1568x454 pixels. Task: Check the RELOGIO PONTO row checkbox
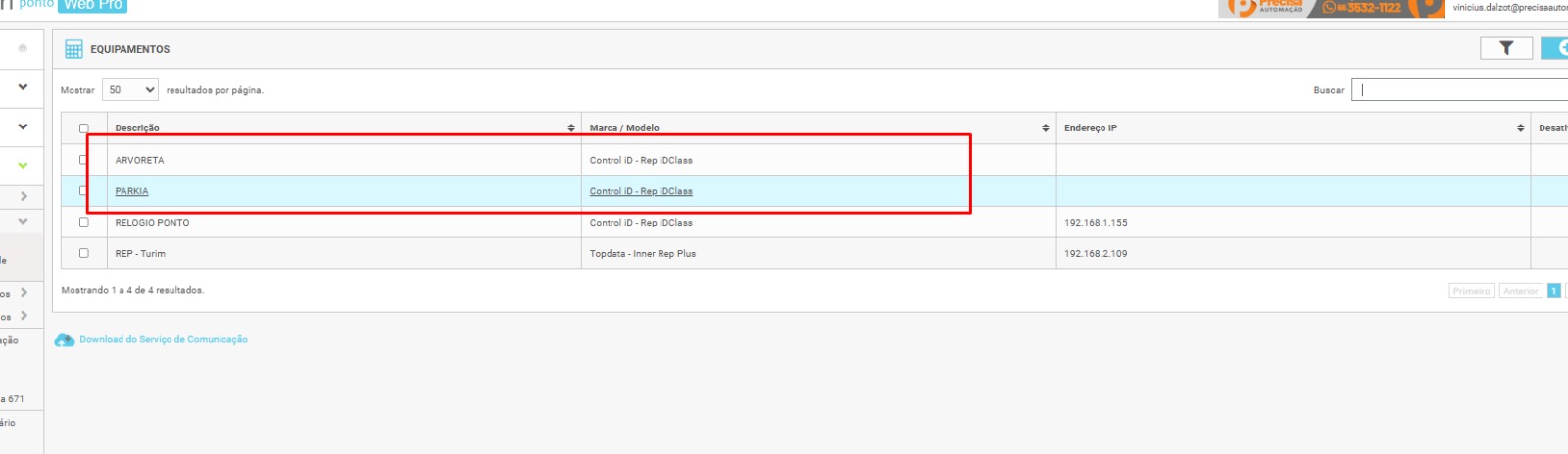point(84,223)
